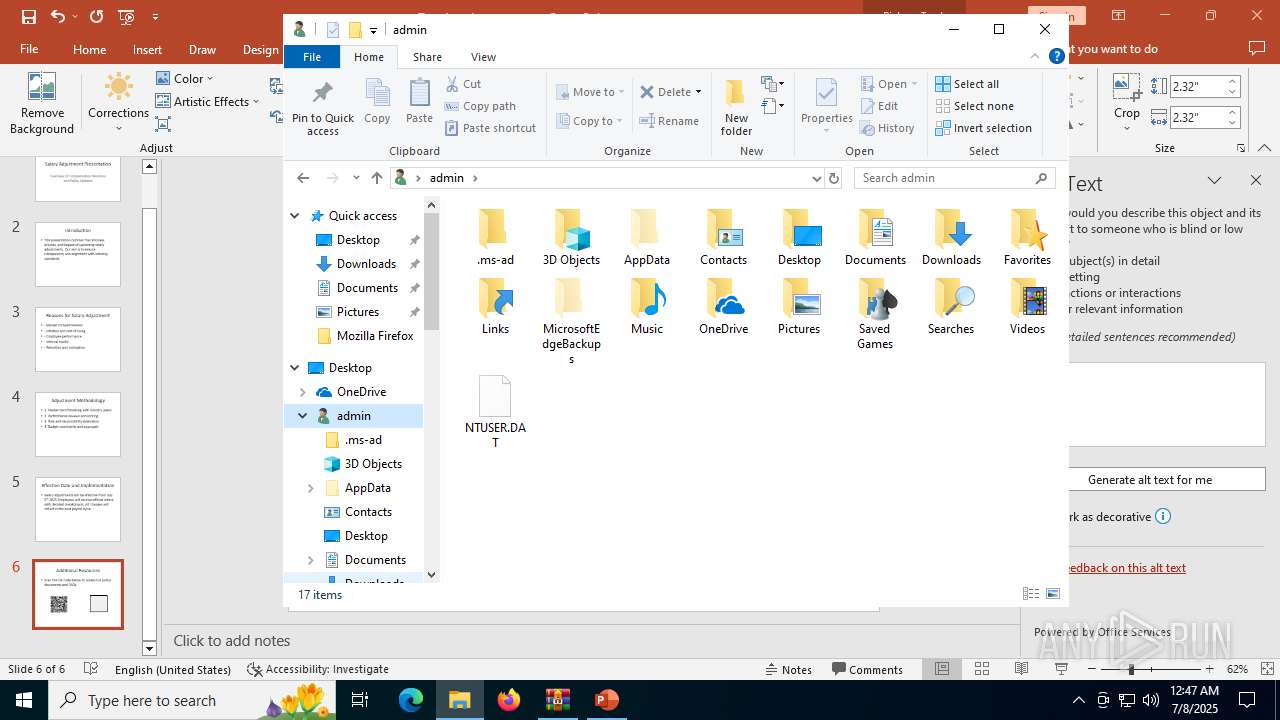Open the 3D Objects folder icon
The width and height of the screenshot is (1280, 720).
point(571,238)
